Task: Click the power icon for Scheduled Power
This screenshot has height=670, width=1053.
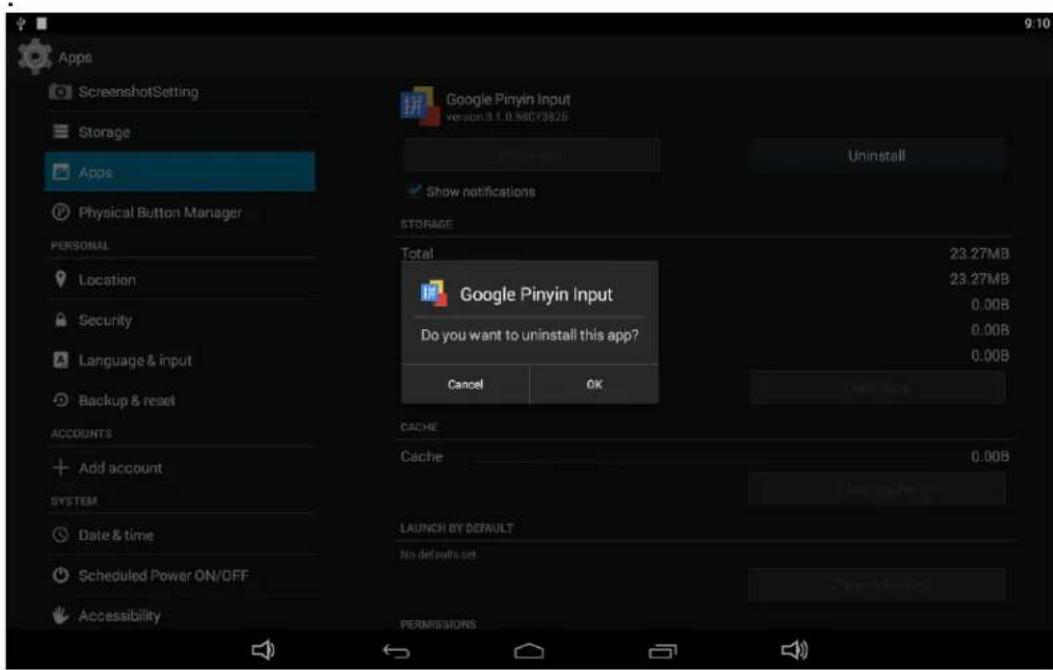Action: tap(60, 575)
